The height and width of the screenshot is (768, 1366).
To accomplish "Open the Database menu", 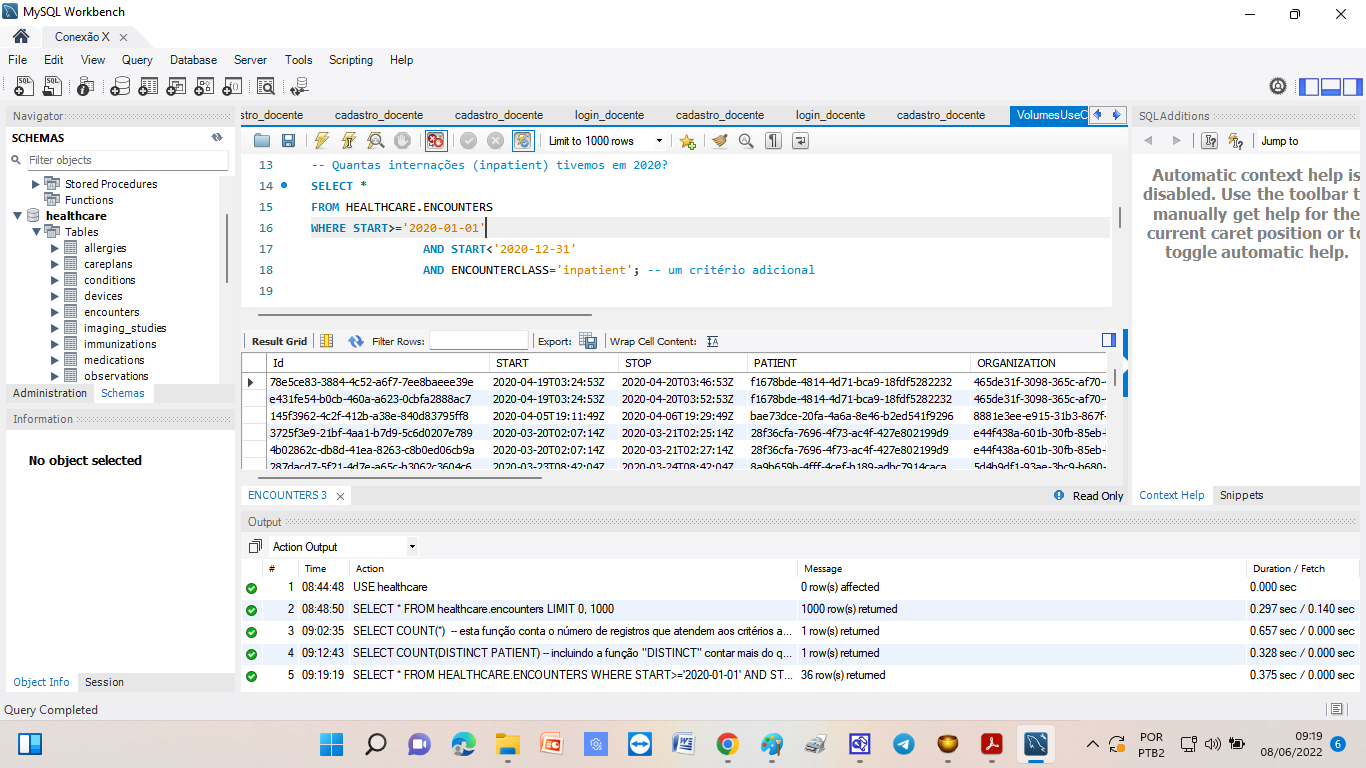I will point(193,60).
